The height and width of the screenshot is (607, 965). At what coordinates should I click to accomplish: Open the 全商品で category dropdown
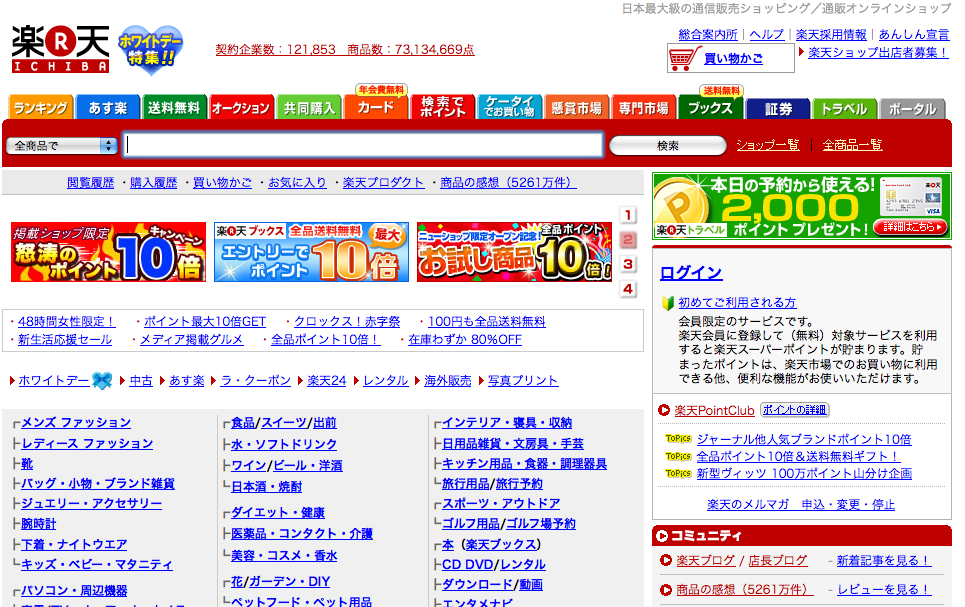pyautogui.click(x=62, y=146)
